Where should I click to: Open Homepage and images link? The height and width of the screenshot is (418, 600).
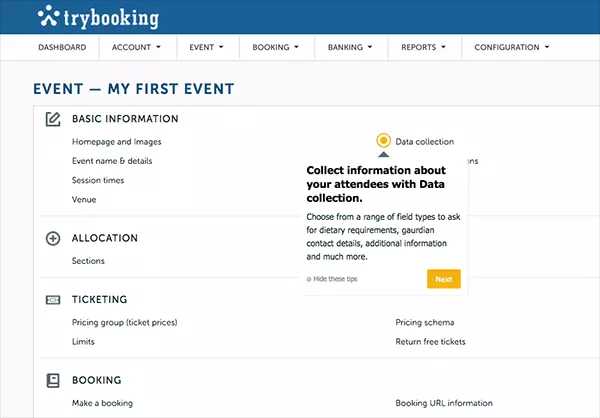(x=117, y=142)
